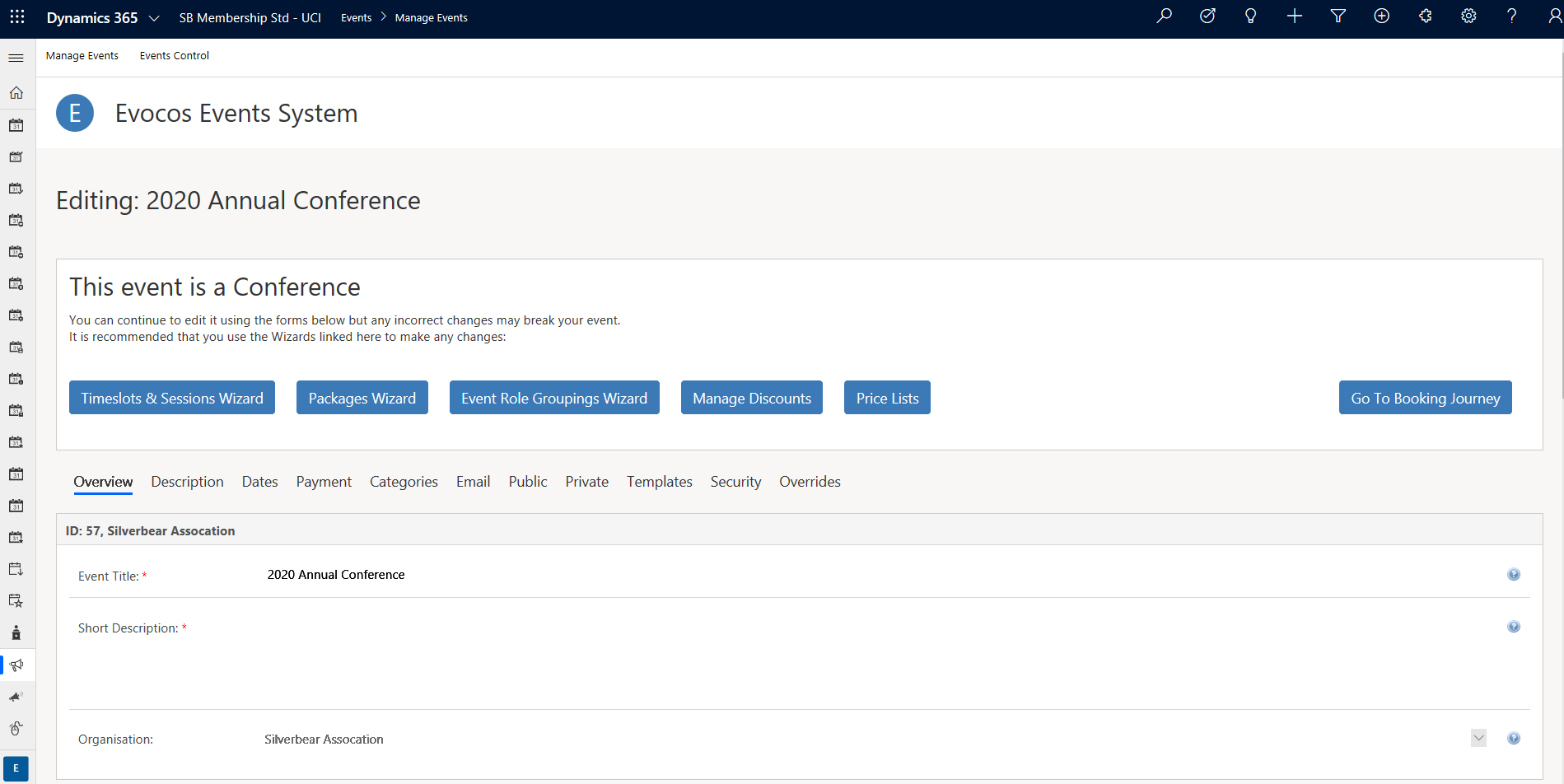The image size is (1564, 784).
Task: Expand the Dynamics 365 app dropdown
Action: click(x=153, y=18)
